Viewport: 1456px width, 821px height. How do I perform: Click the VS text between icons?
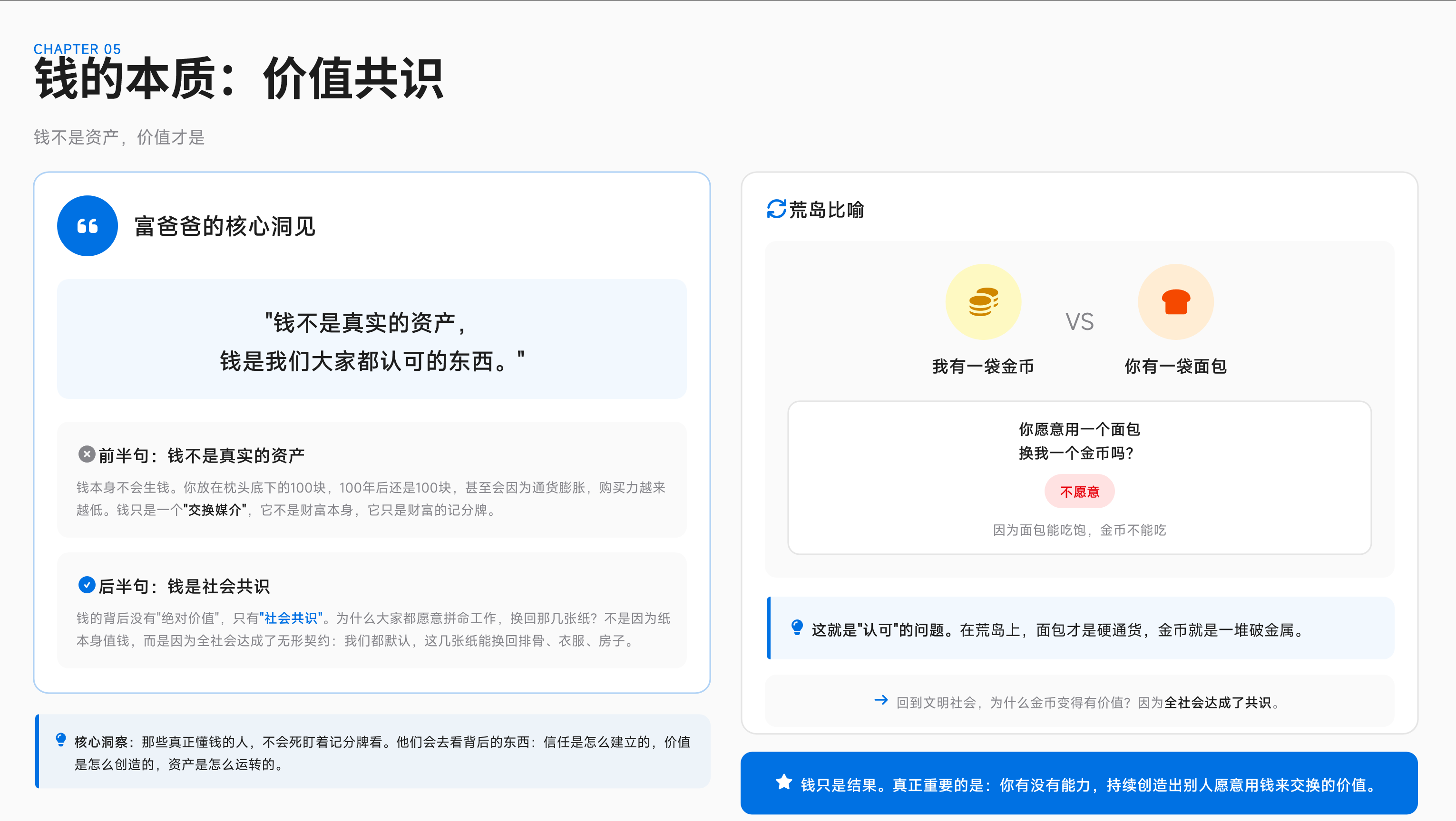1079,322
